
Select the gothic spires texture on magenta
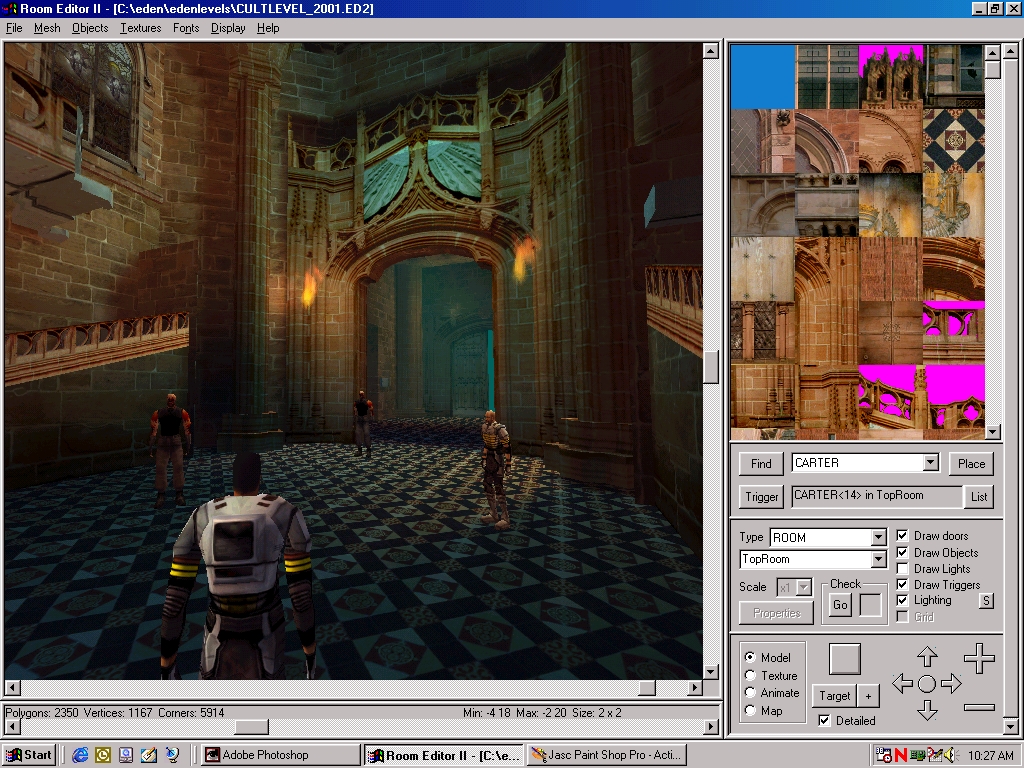[x=891, y=76]
